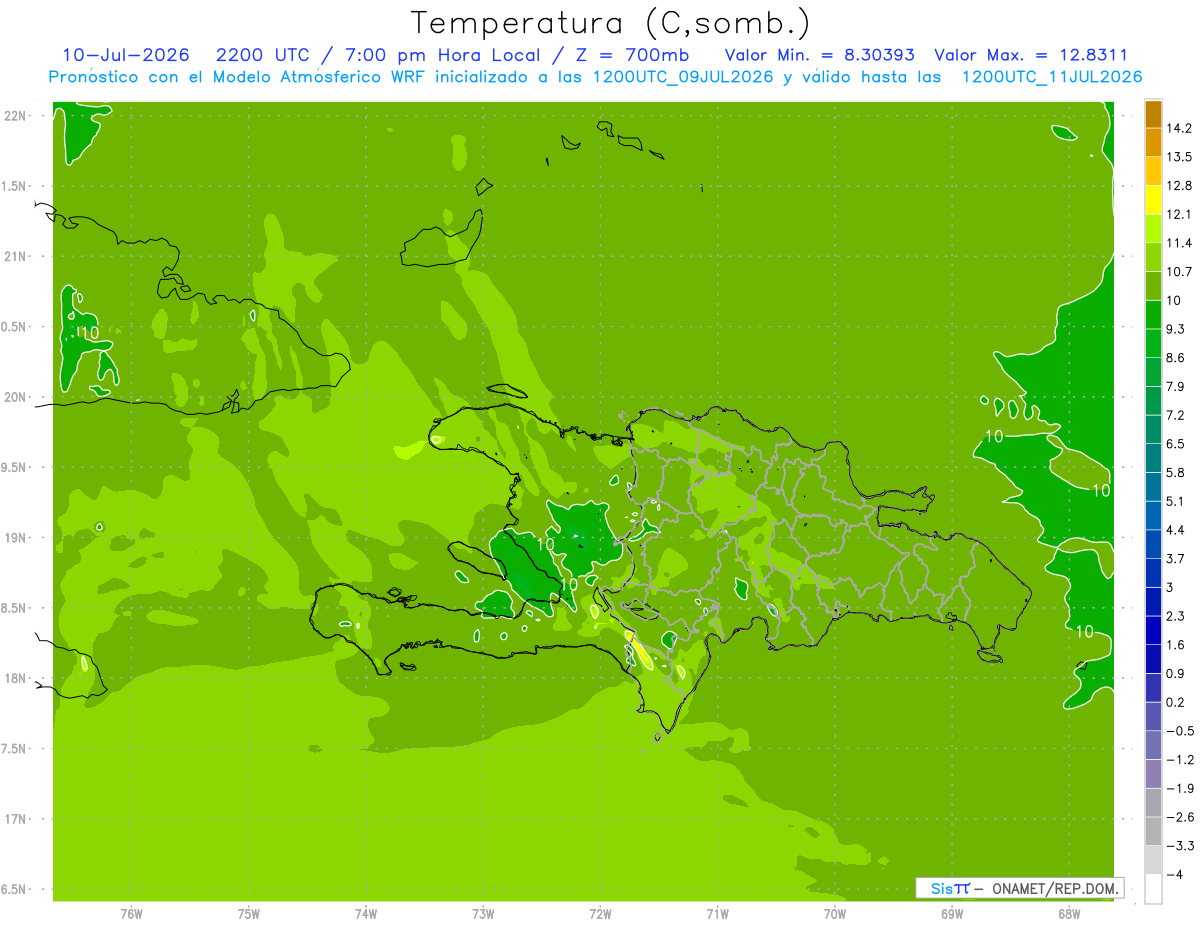Click the "5.8" legend value
The width and height of the screenshot is (1200, 927).
1176,472
